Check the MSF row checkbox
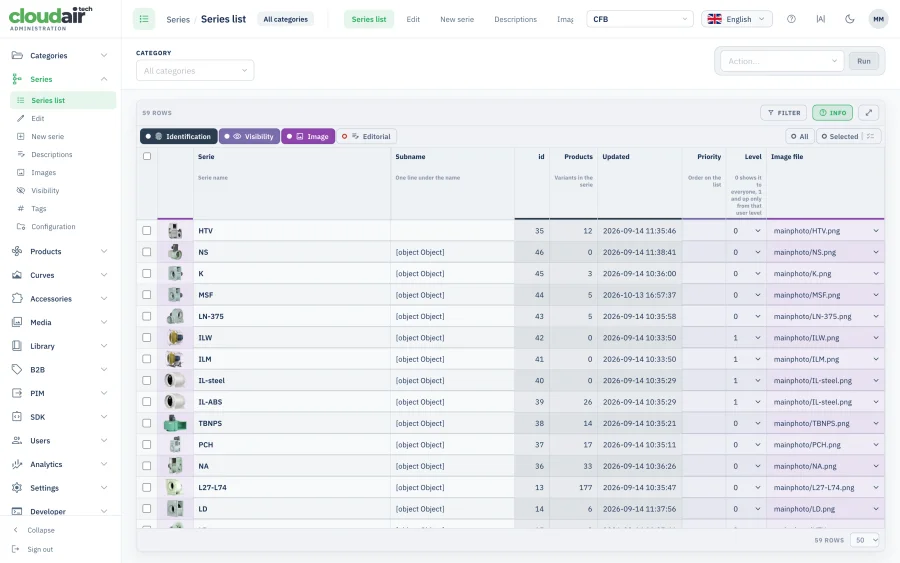Viewport: 900px width, 563px height. (x=147, y=294)
